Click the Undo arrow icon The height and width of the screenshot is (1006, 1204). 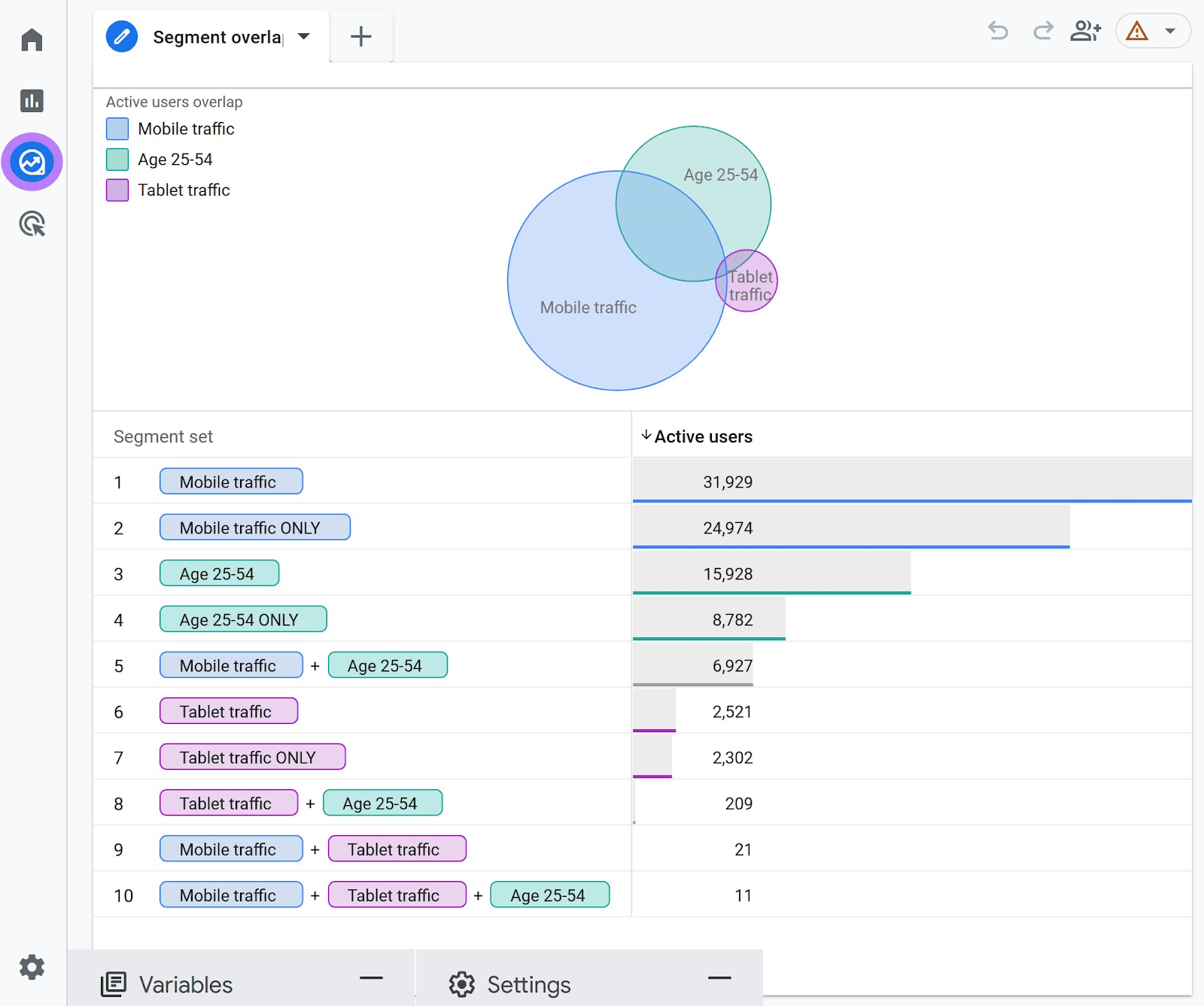(x=998, y=32)
